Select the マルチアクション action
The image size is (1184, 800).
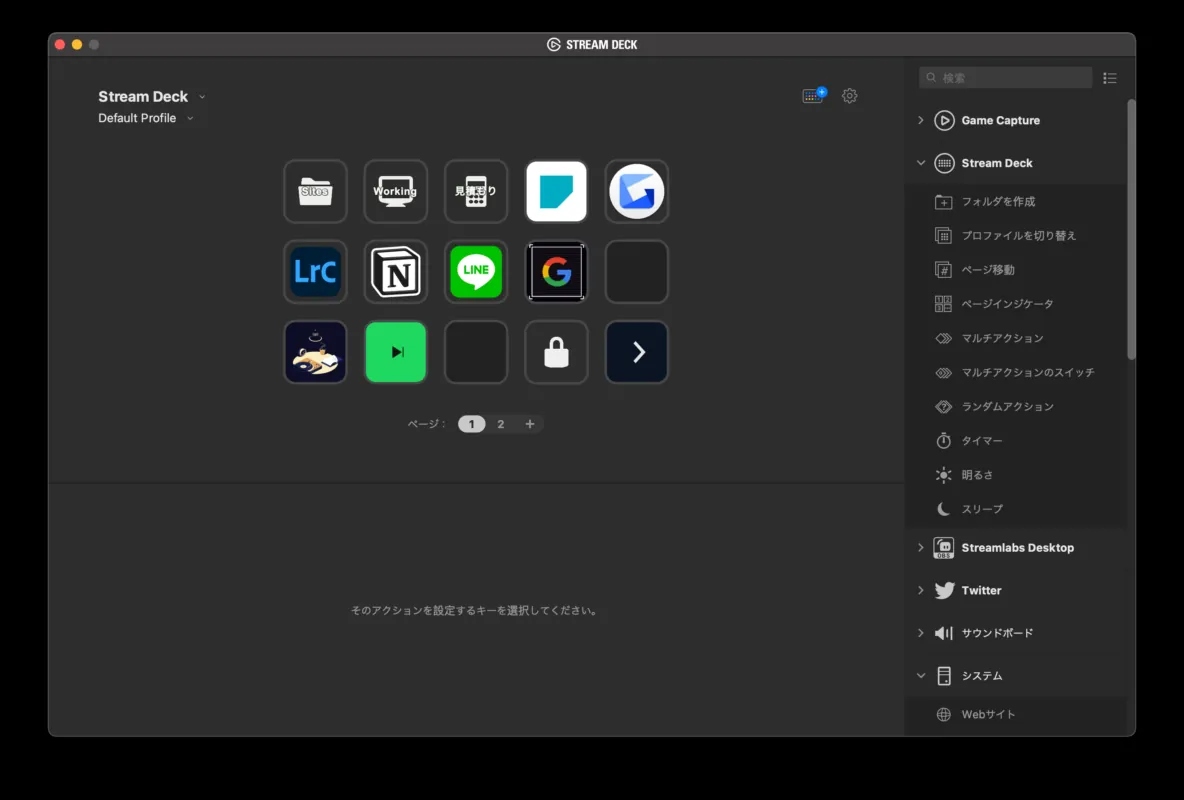[x=1001, y=338]
